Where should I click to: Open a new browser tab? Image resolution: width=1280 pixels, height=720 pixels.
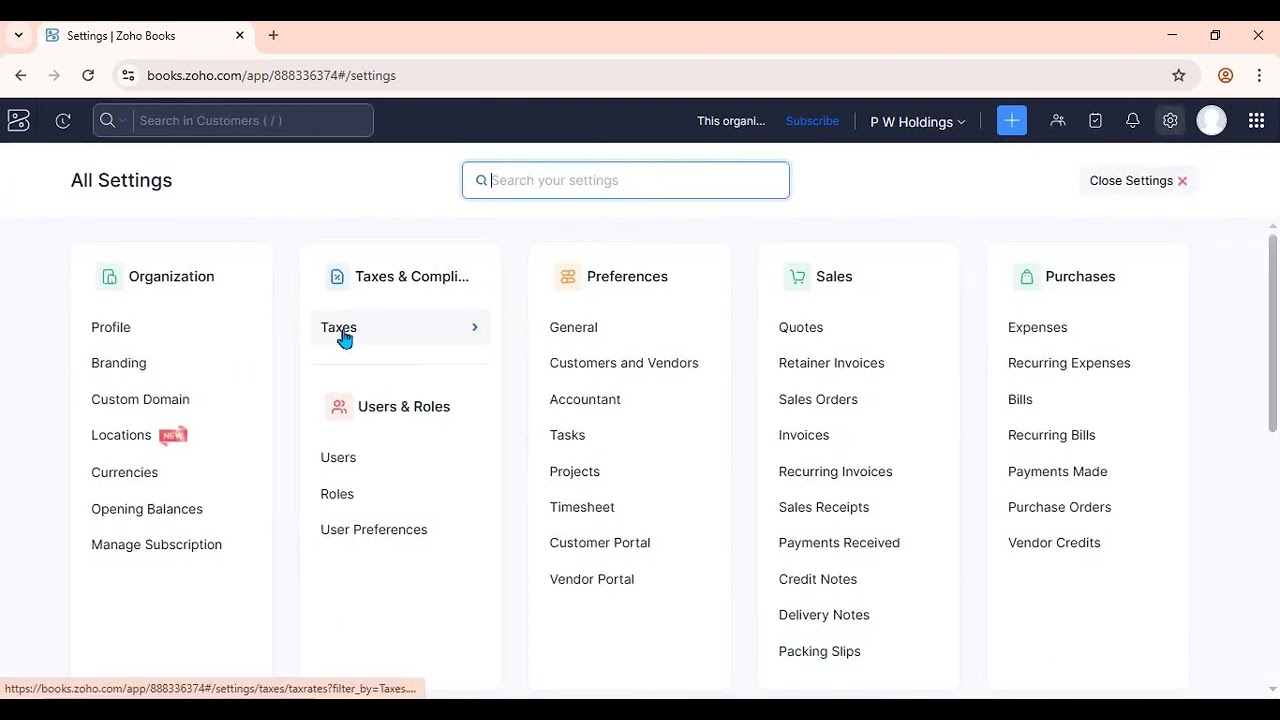coord(273,35)
